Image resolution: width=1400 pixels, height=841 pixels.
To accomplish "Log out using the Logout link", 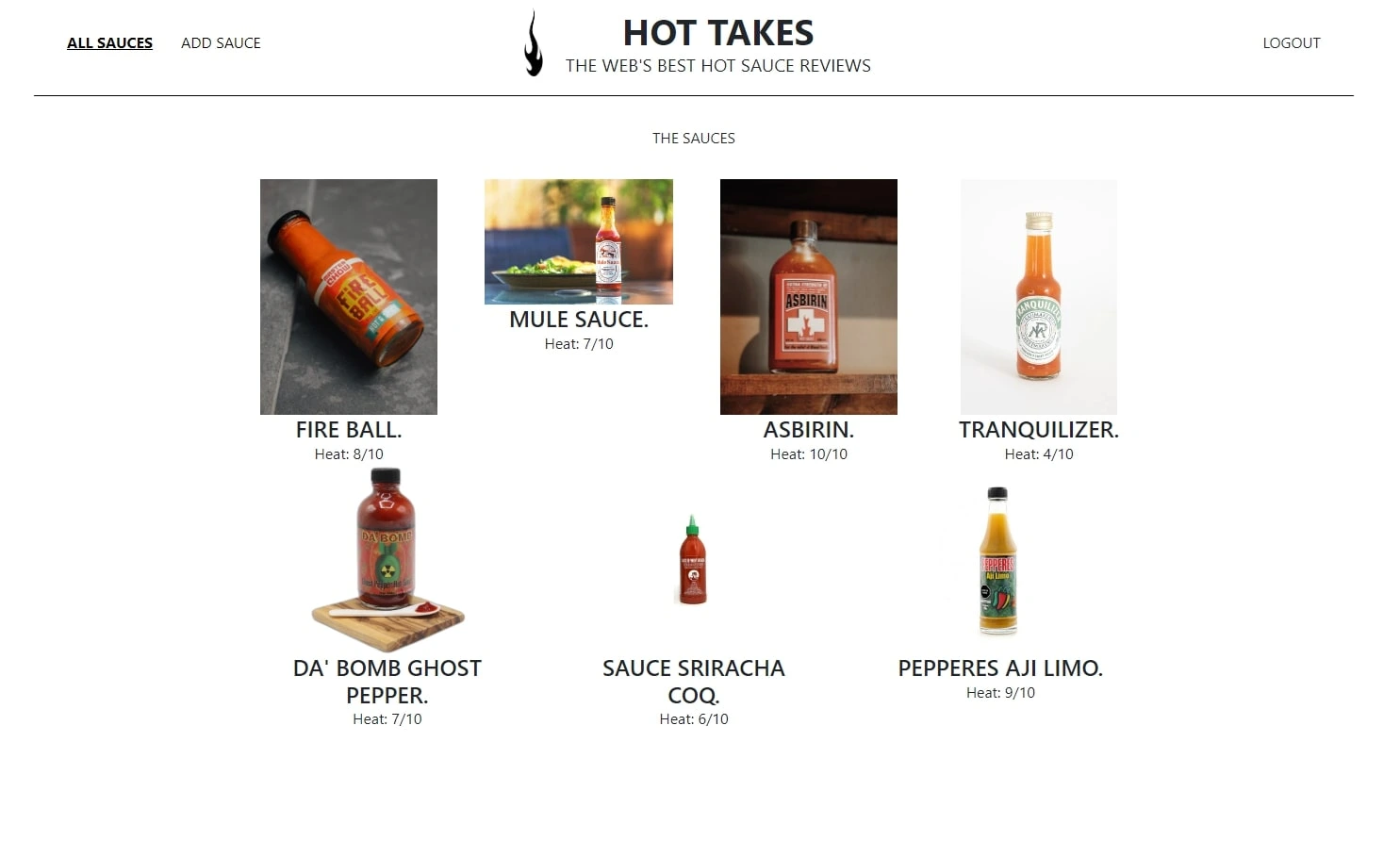I will (x=1292, y=43).
